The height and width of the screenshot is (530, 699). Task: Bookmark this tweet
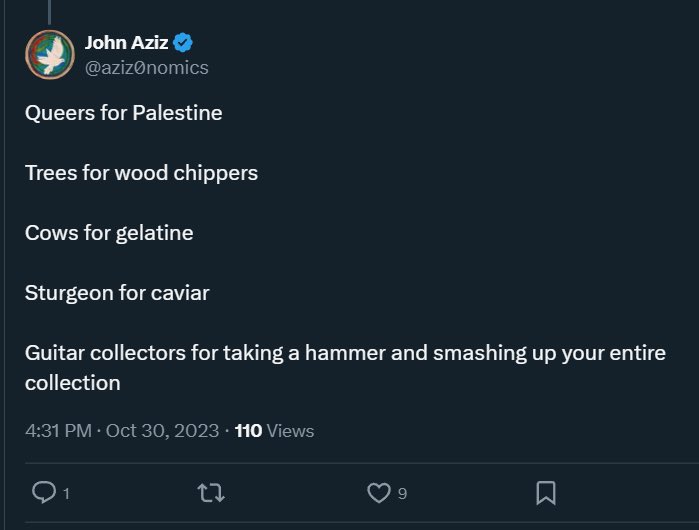(546, 493)
